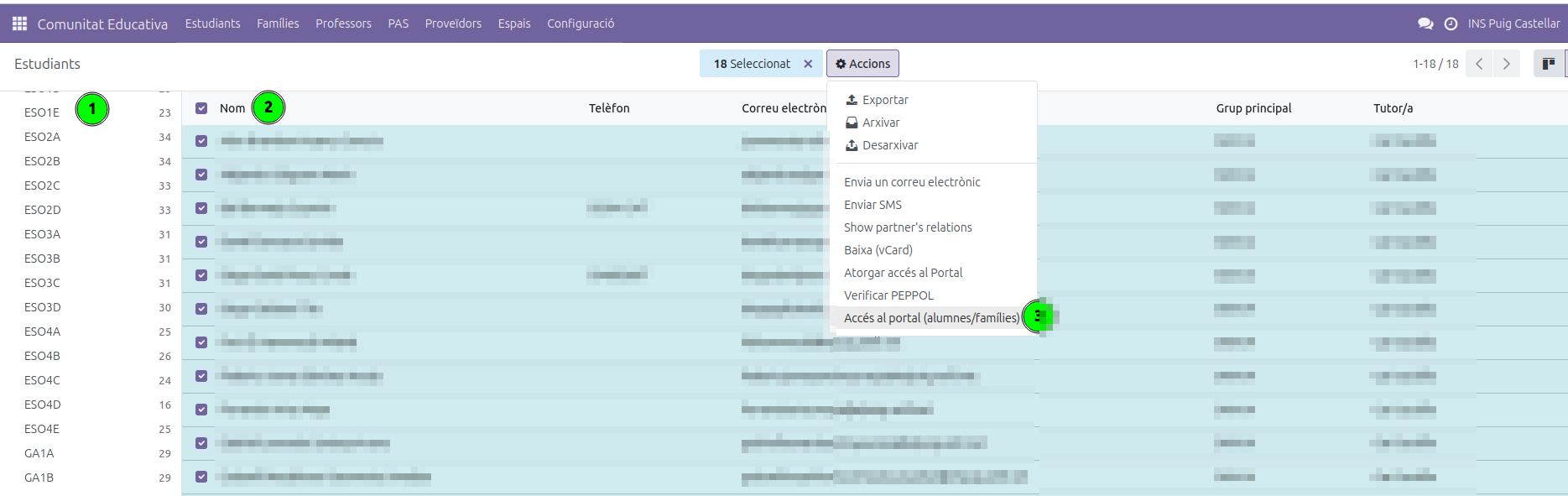1568x496 pixels.
Task: Filter by group ESO2D
Action: (x=42, y=210)
